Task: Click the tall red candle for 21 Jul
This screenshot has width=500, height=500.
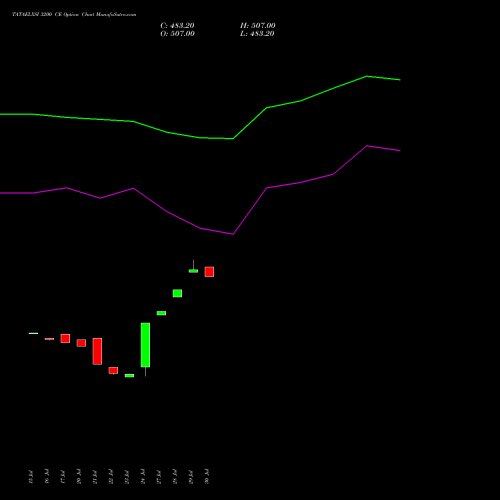Action: (97, 351)
